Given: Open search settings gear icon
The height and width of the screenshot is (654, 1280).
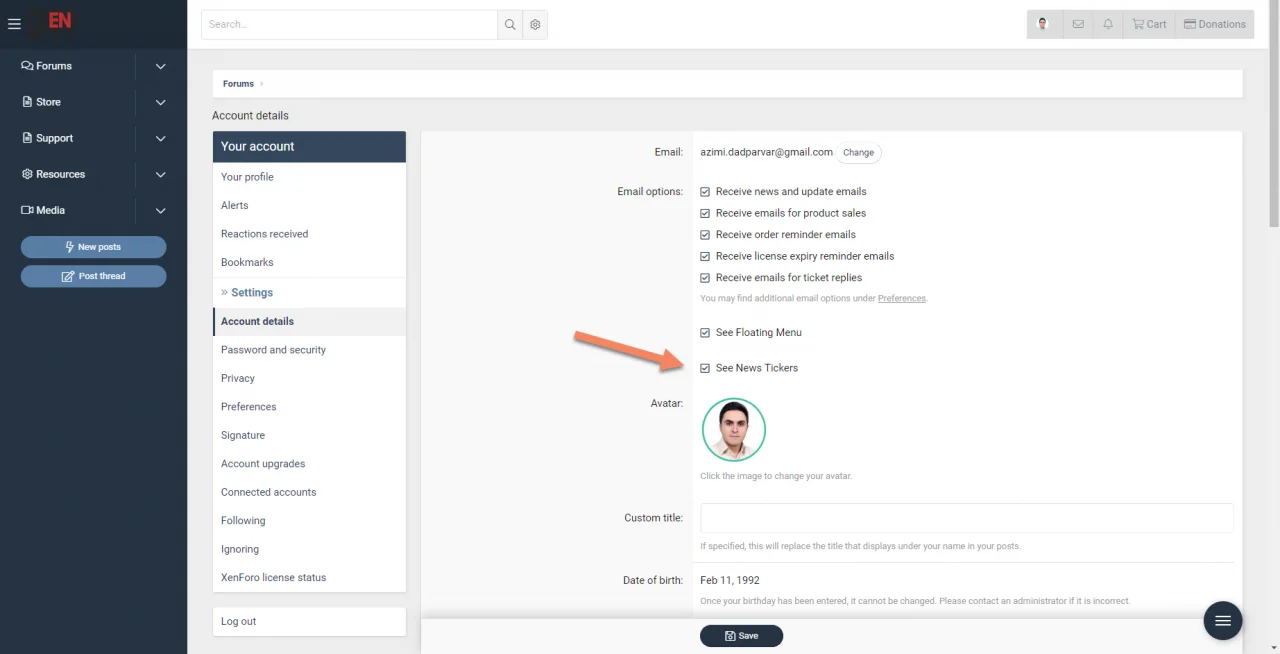Looking at the screenshot, I should (x=535, y=25).
